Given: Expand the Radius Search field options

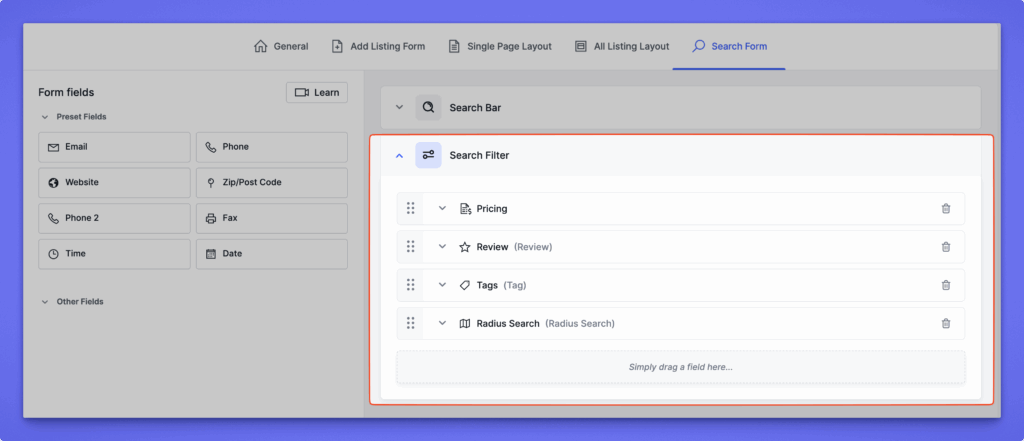Looking at the screenshot, I should 442,323.
